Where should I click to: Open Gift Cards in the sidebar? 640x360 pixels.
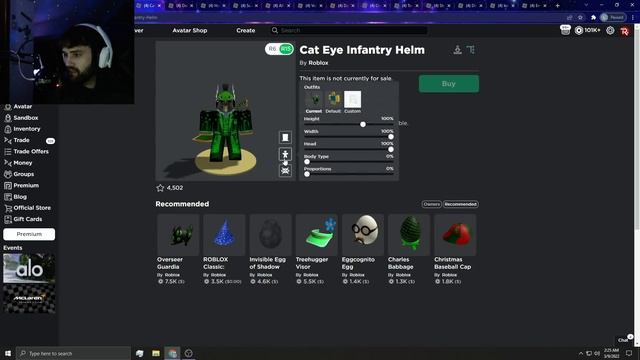(27, 219)
